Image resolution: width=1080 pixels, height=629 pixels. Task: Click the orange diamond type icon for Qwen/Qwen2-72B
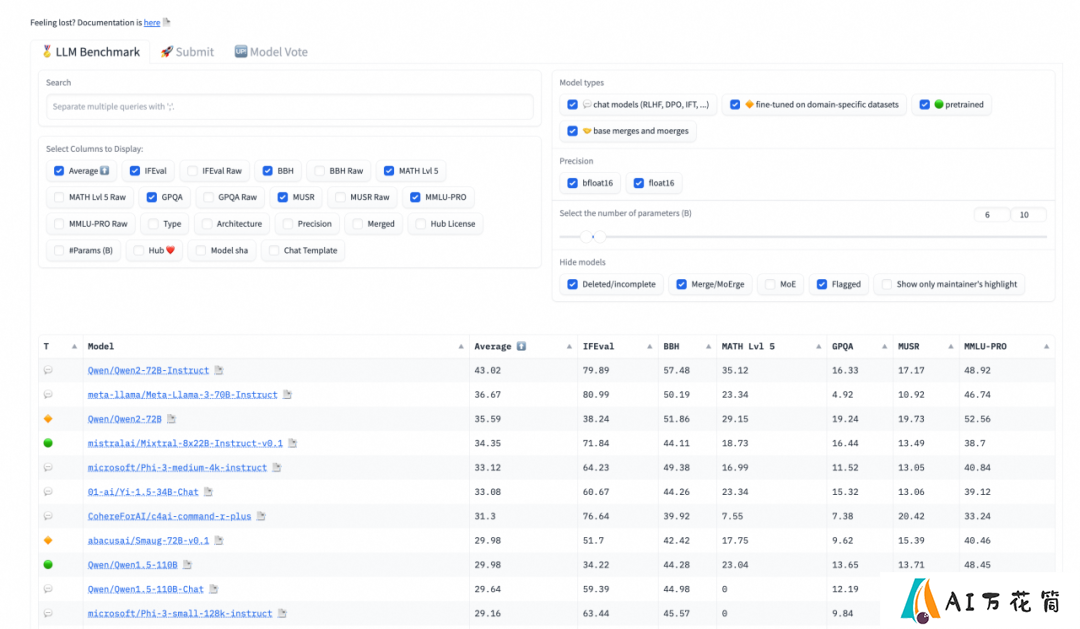coord(48,419)
